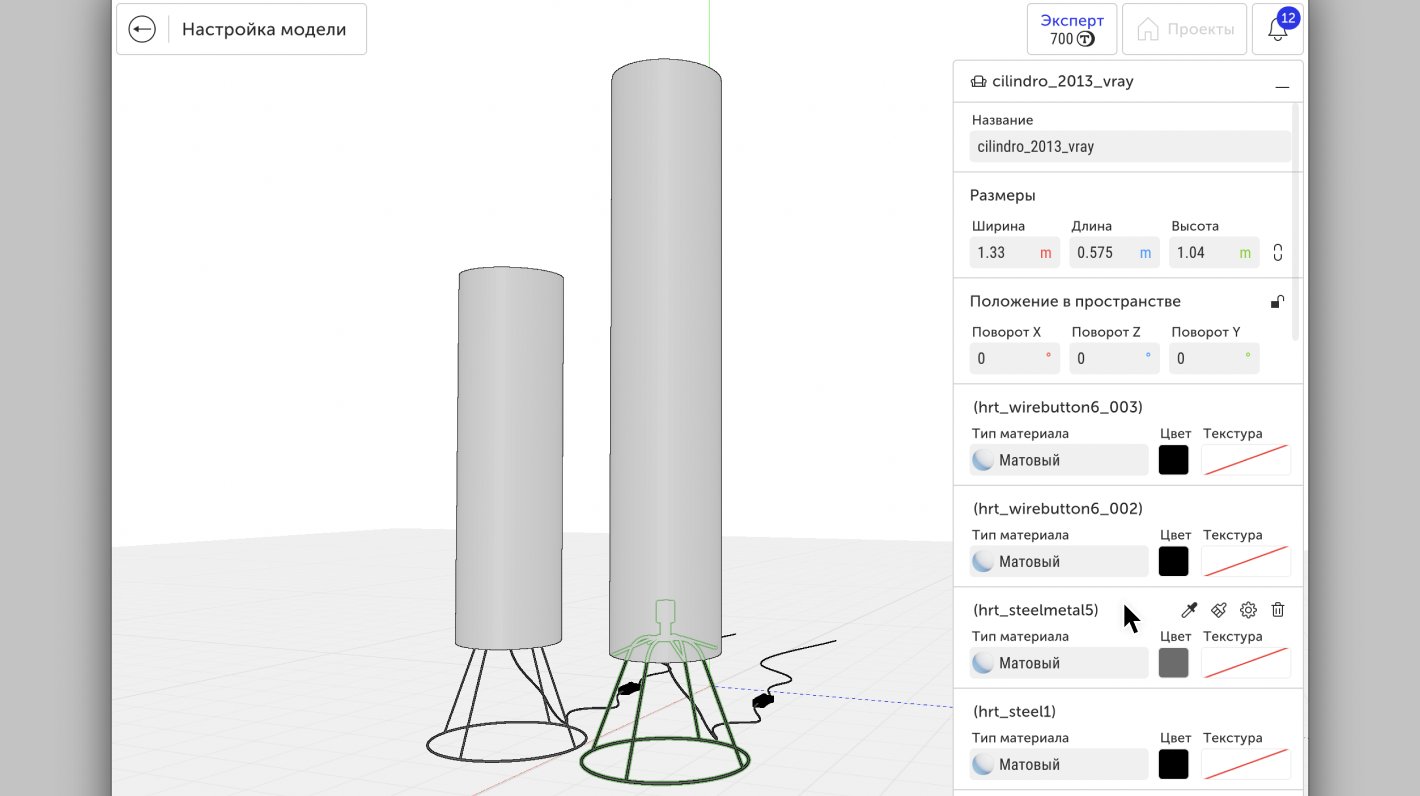Click the Название name input field
Image resolution: width=1420 pixels, height=796 pixels.
click(x=1130, y=147)
